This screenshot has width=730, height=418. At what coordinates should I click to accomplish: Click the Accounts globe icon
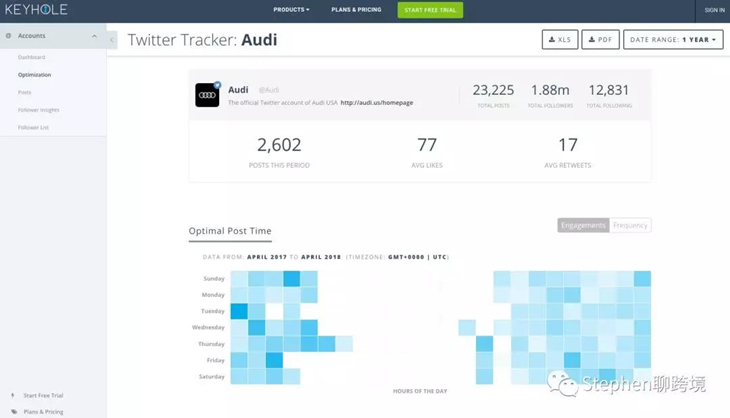(8, 36)
